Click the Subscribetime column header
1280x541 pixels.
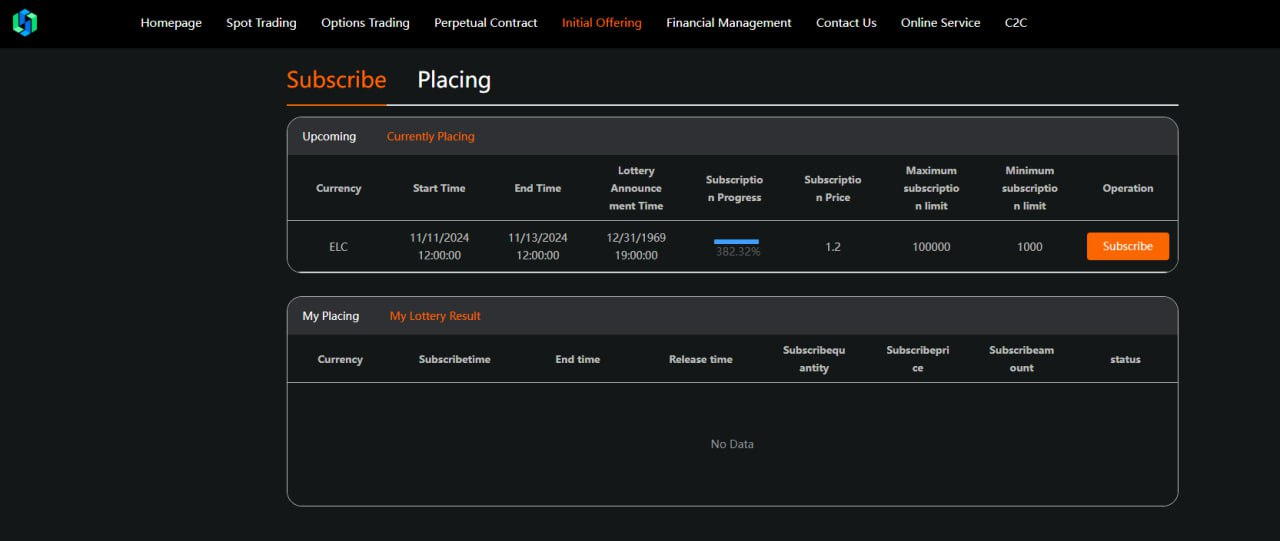coord(455,359)
